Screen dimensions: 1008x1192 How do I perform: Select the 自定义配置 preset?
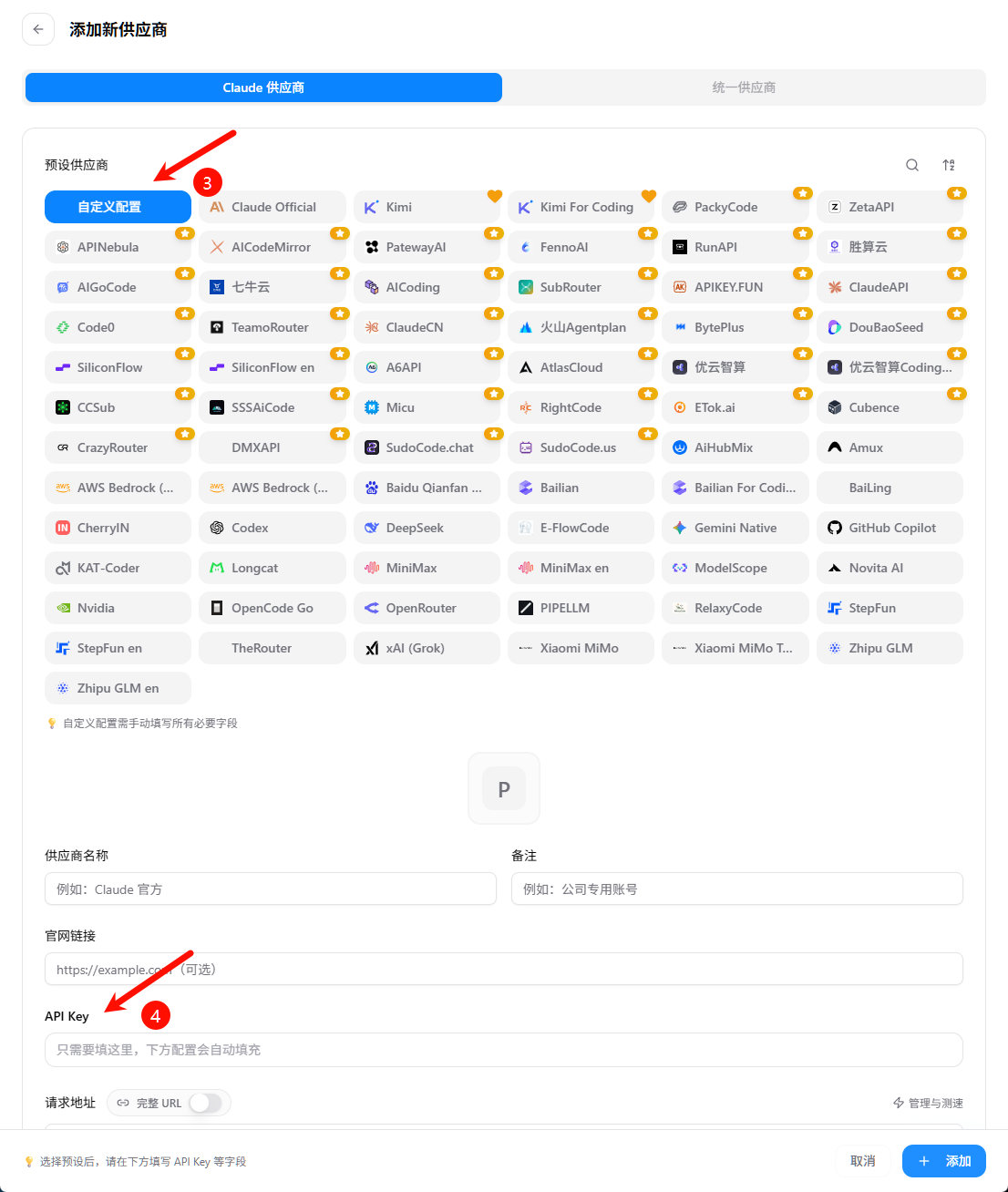click(x=118, y=207)
